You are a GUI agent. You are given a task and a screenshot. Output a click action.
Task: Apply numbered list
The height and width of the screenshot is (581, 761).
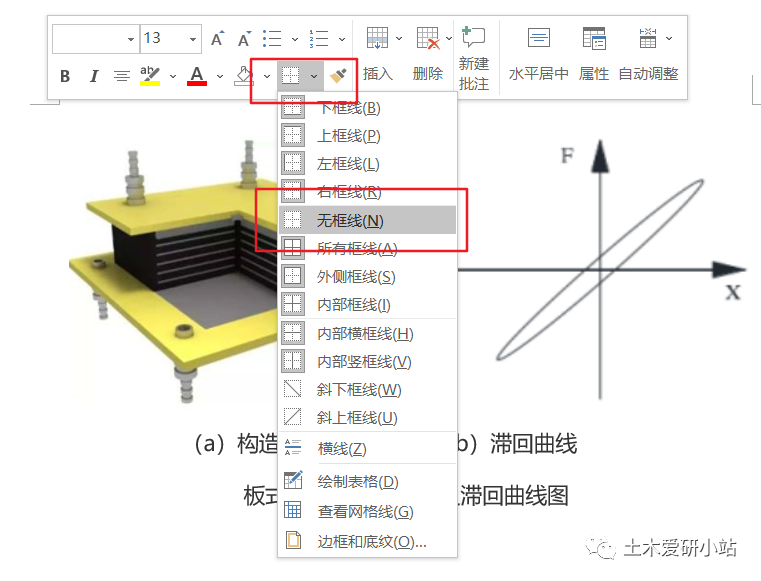[x=319, y=38]
